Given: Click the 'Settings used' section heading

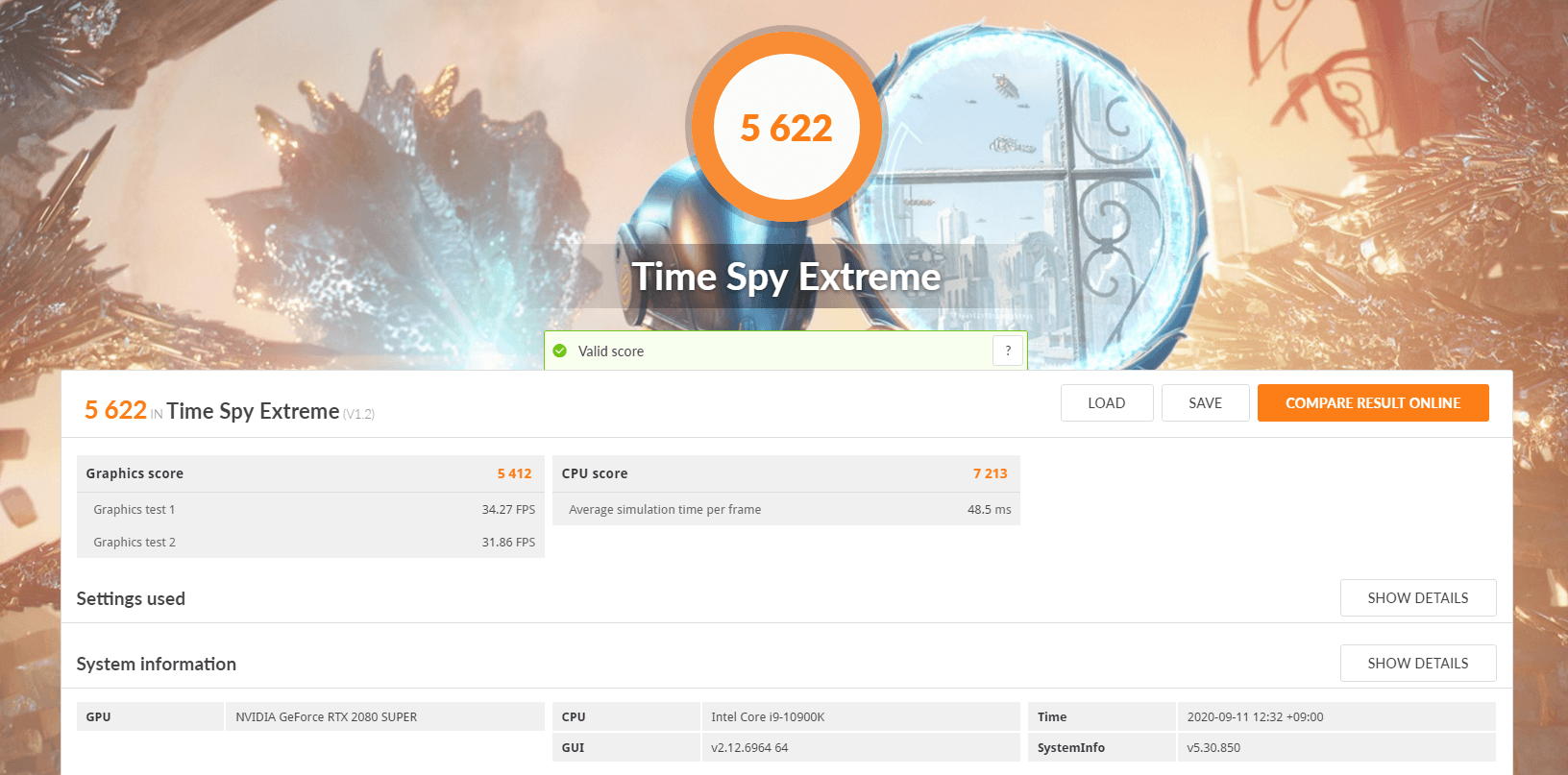Looking at the screenshot, I should click(x=131, y=598).
